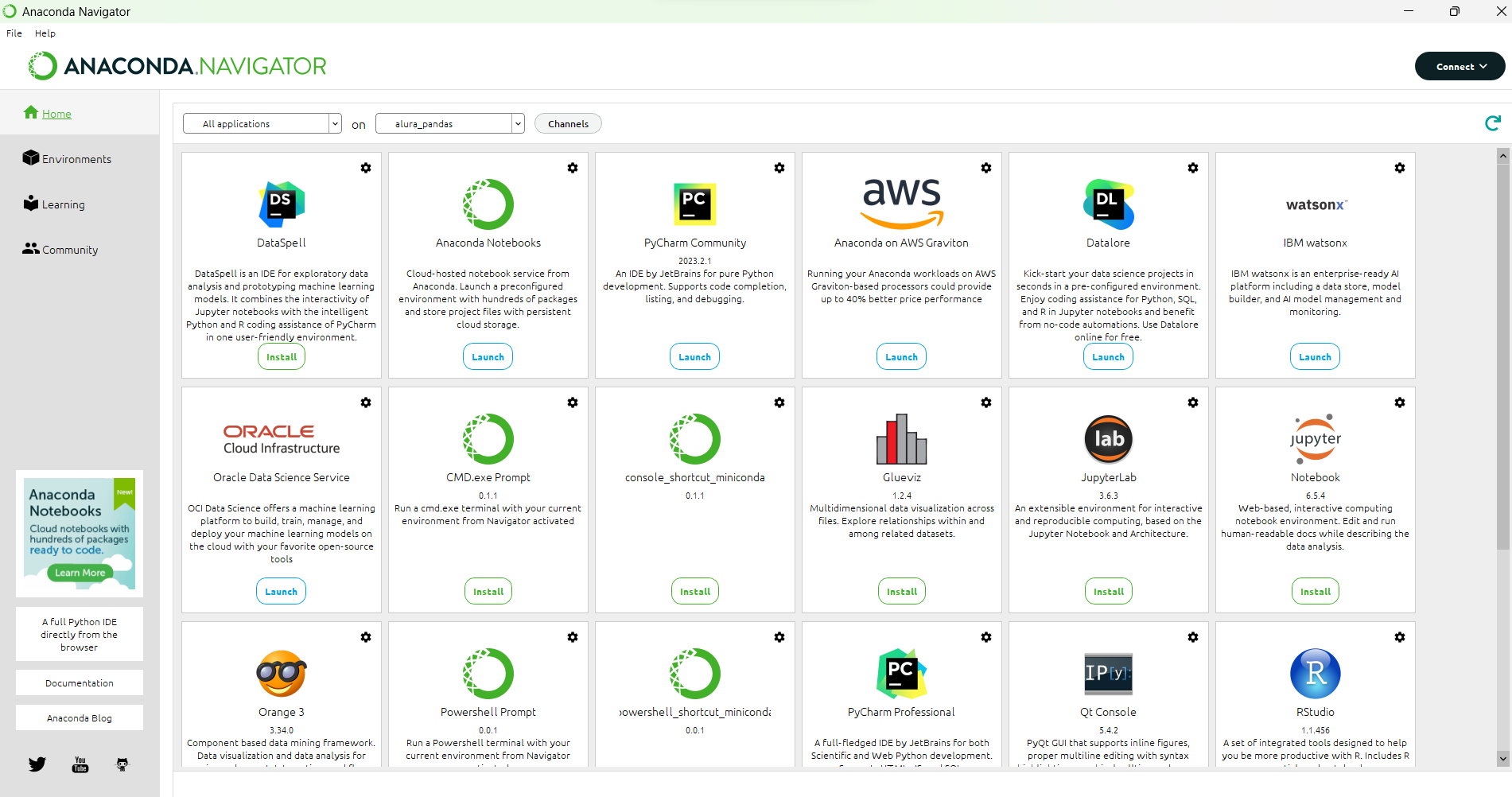Open Anaconda GitHub page icon
This screenshot has width=1512, height=797.
[x=122, y=764]
